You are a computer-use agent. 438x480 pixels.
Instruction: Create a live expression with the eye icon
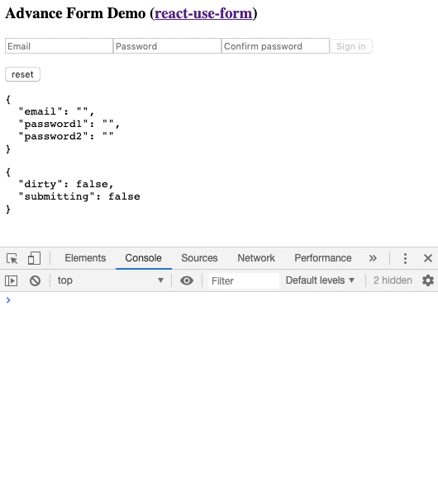tap(187, 281)
